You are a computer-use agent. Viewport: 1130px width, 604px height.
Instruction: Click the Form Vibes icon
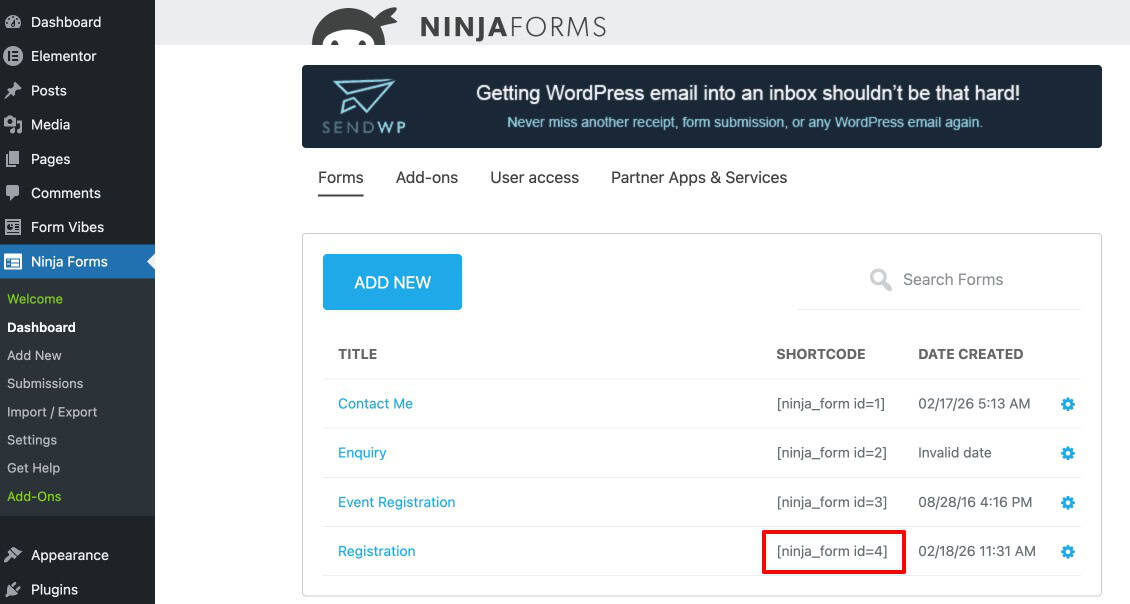[x=12, y=227]
